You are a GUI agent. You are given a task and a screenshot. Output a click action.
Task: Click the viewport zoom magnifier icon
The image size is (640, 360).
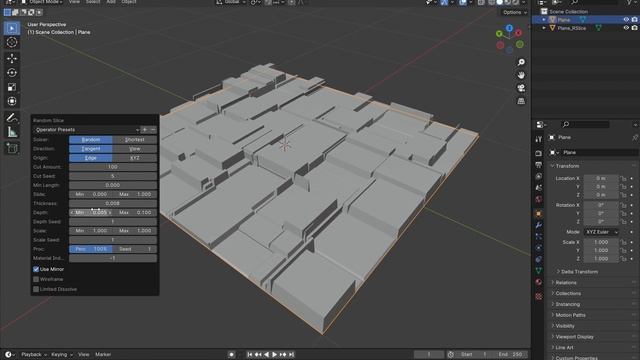[x=521, y=62]
